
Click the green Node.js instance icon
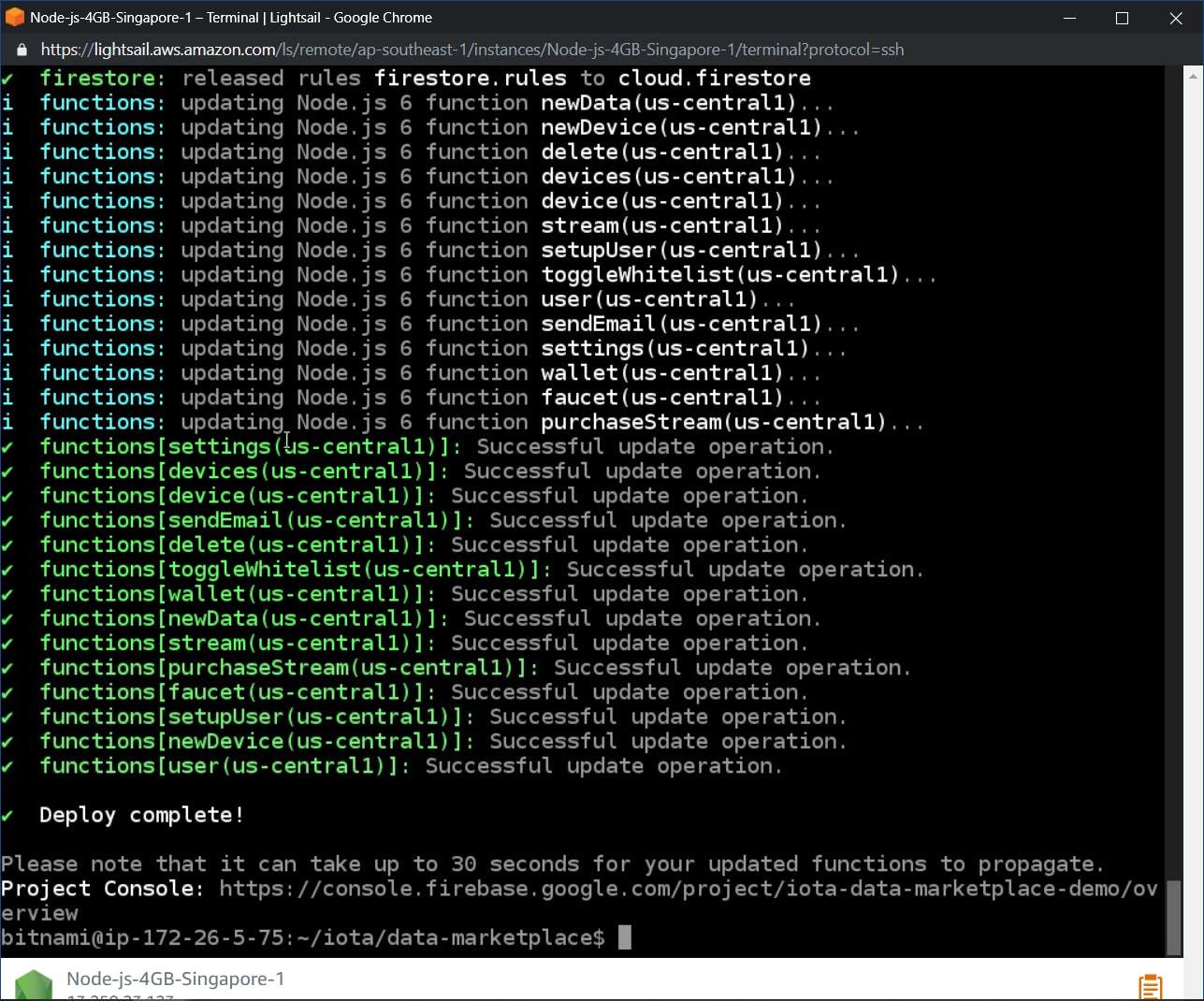coord(34,986)
